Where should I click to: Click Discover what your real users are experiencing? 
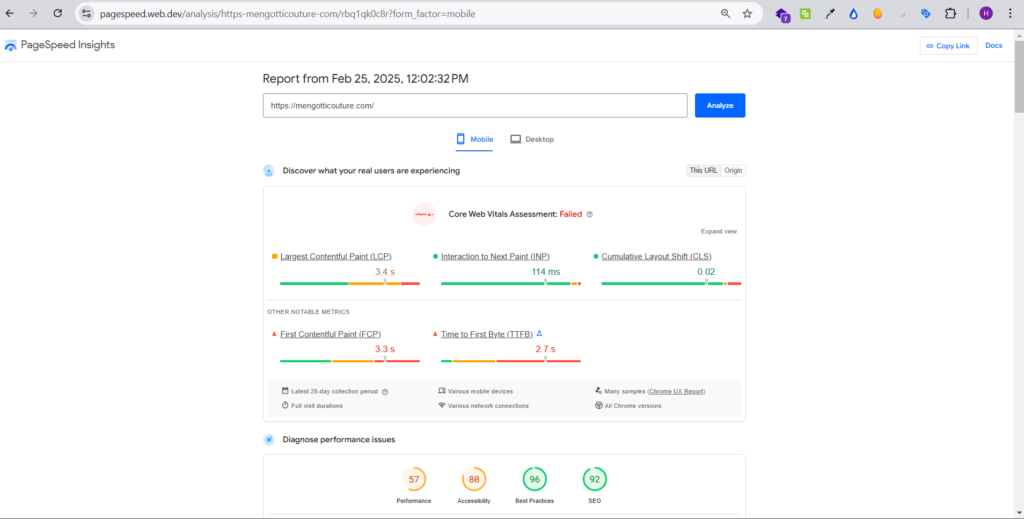tap(371, 170)
